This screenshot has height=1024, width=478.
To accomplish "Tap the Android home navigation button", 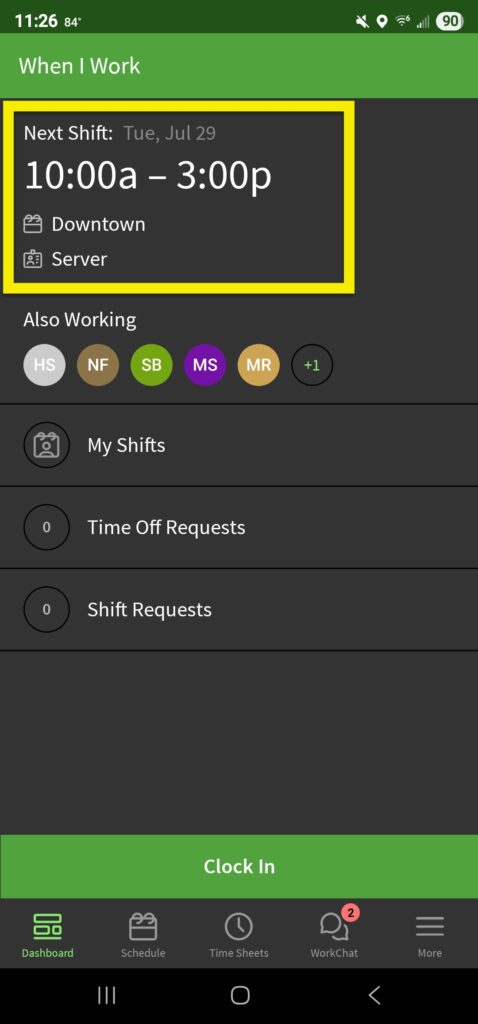I will click(240, 995).
